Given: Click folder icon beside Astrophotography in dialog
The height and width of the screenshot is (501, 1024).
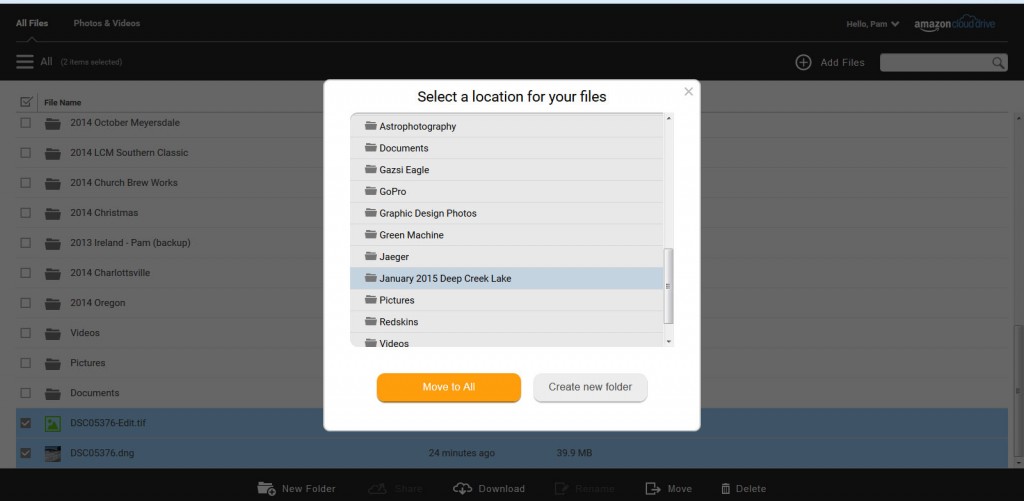Looking at the screenshot, I should click(371, 125).
